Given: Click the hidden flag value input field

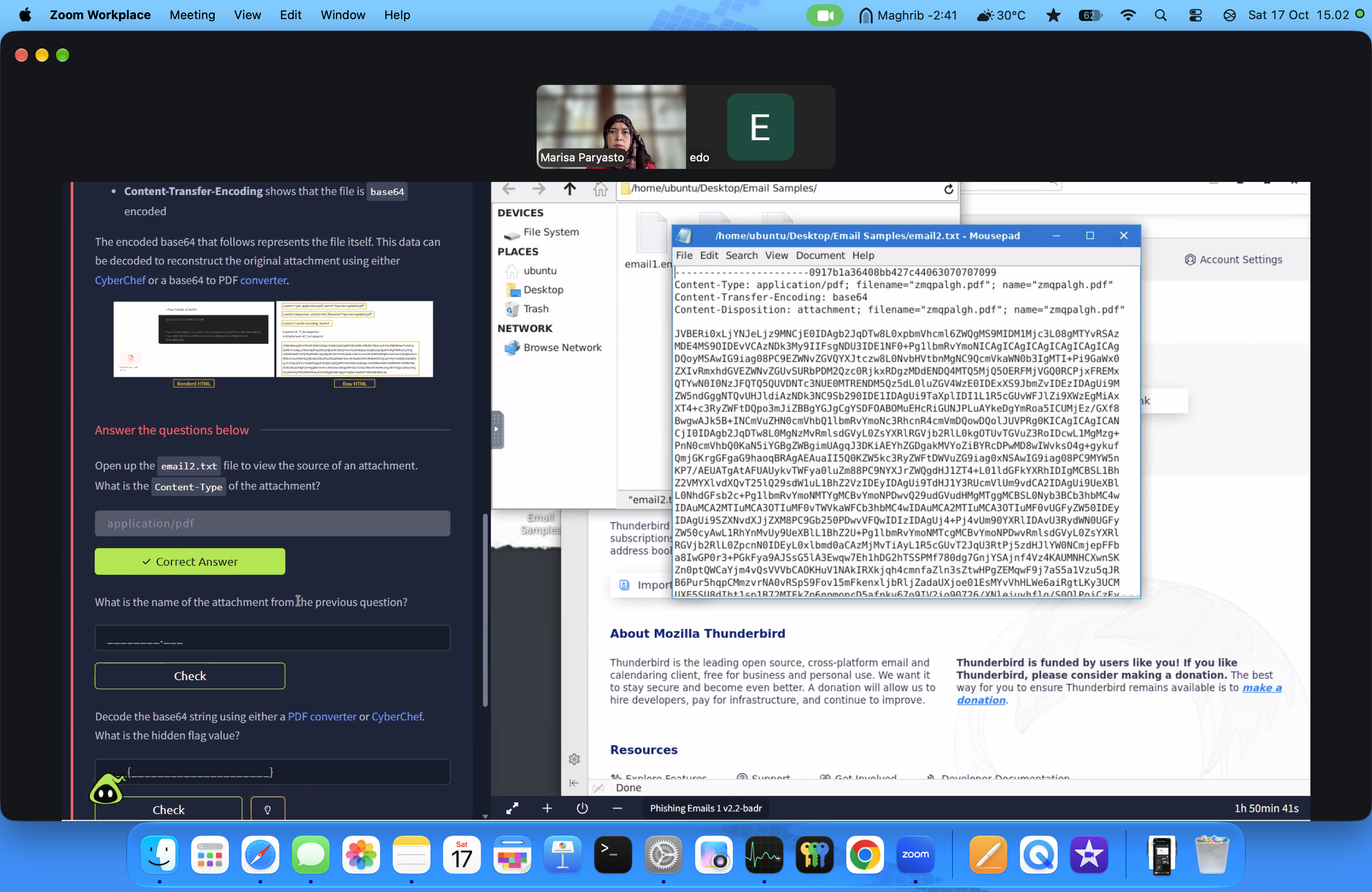Looking at the screenshot, I should pyautogui.click(x=272, y=772).
